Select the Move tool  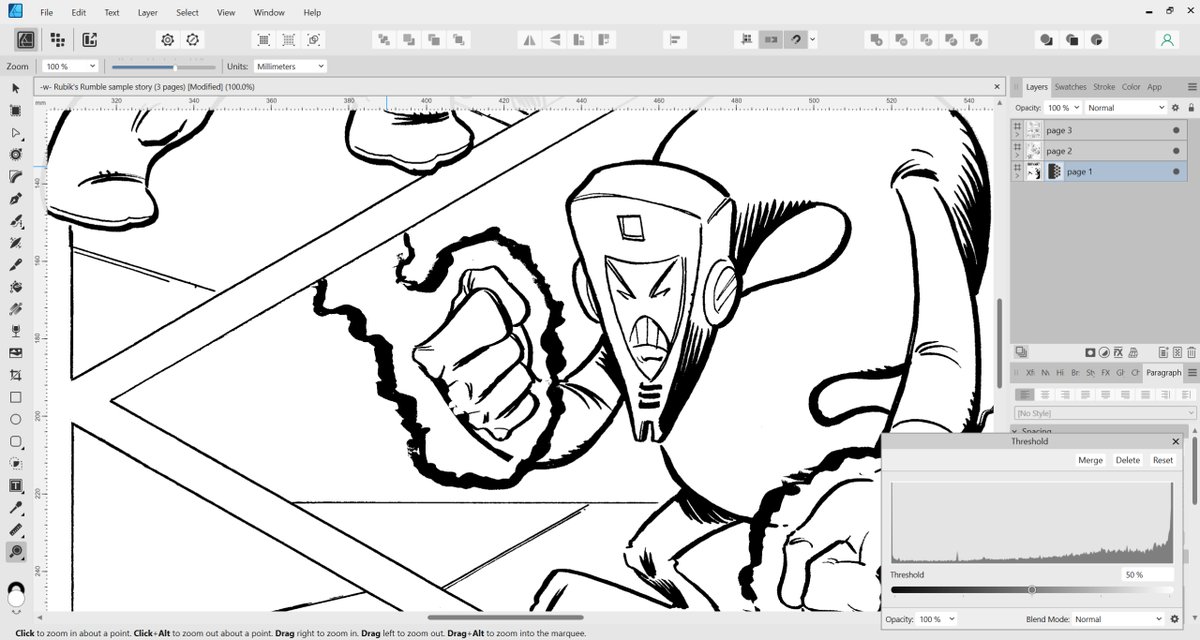(14, 89)
